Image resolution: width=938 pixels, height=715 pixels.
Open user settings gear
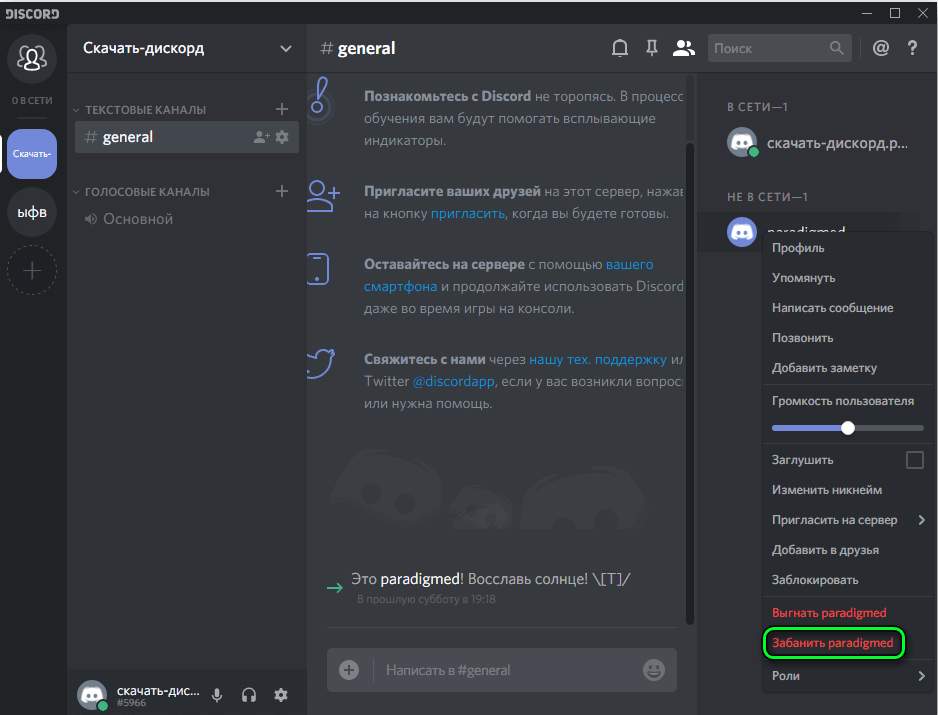281,695
